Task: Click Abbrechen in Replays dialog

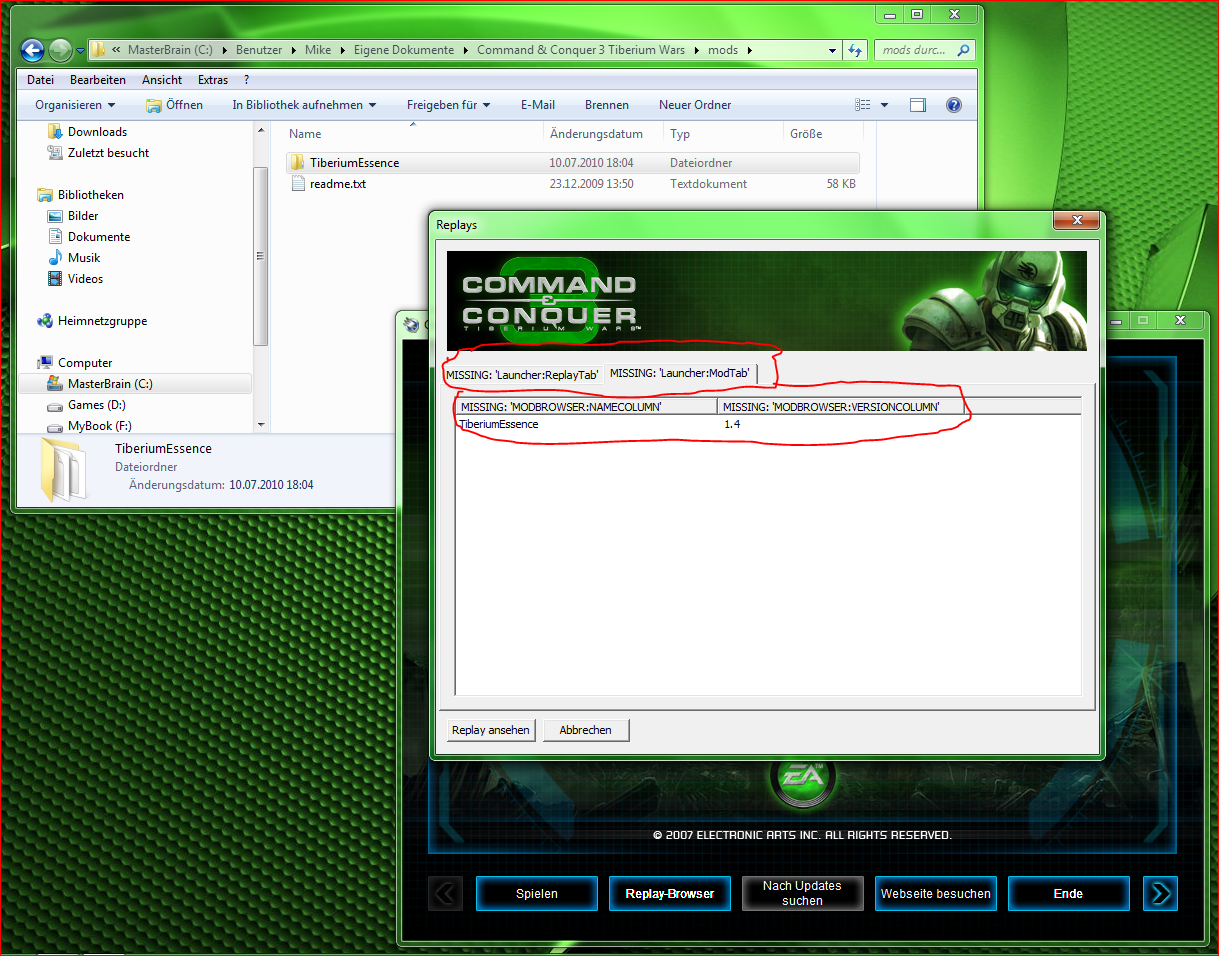Action: click(586, 730)
